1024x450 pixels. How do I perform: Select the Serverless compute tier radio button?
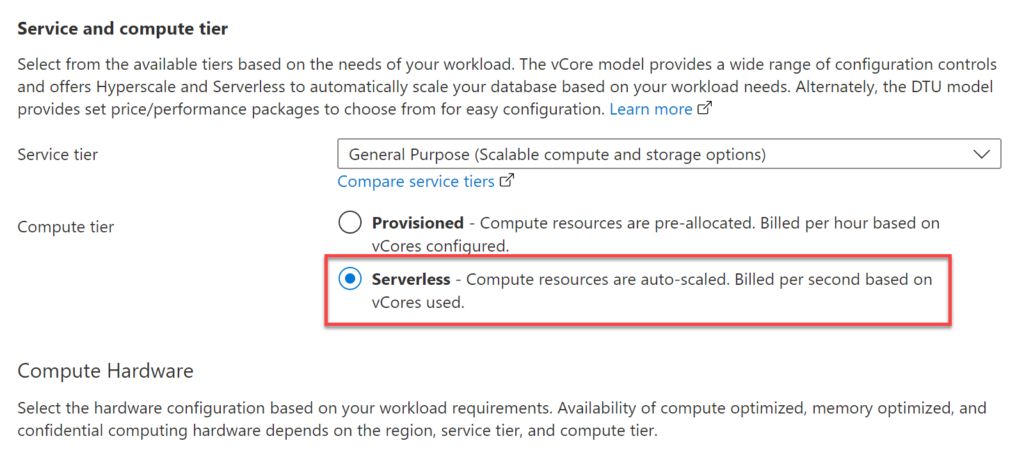tap(350, 280)
